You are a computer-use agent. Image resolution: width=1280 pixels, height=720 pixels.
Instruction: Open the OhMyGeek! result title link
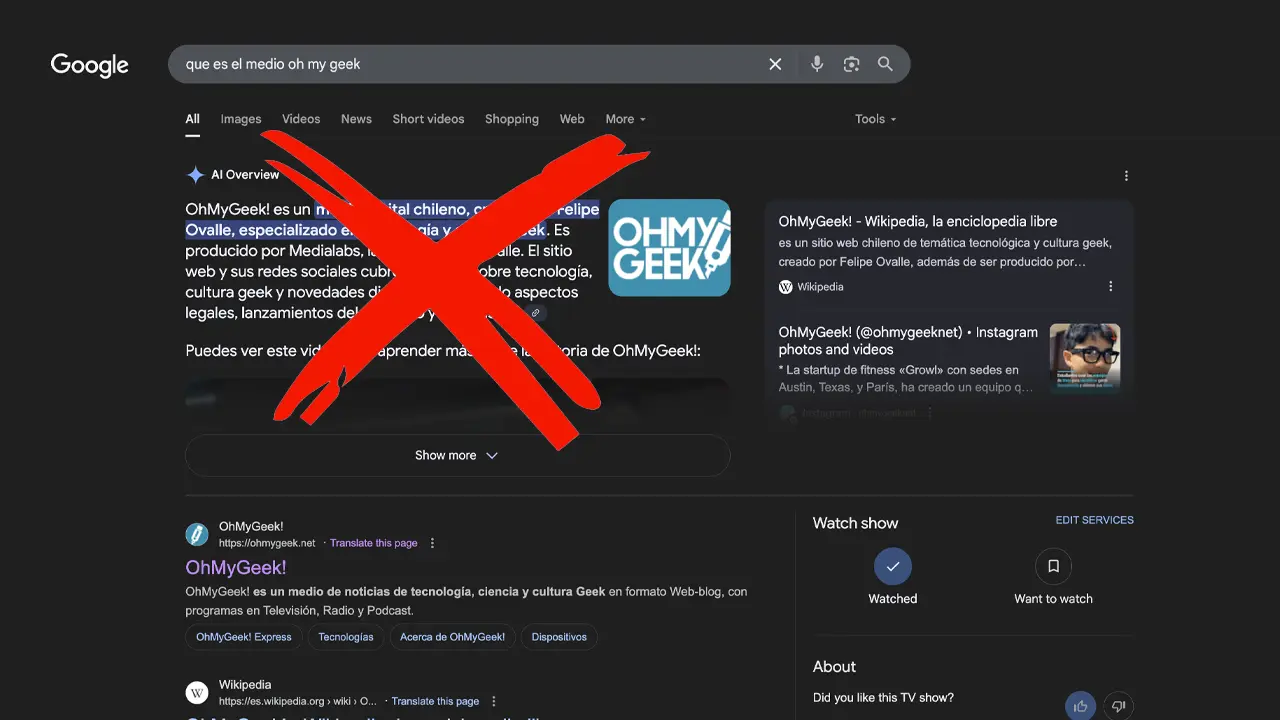pyautogui.click(x=236, y=567)
